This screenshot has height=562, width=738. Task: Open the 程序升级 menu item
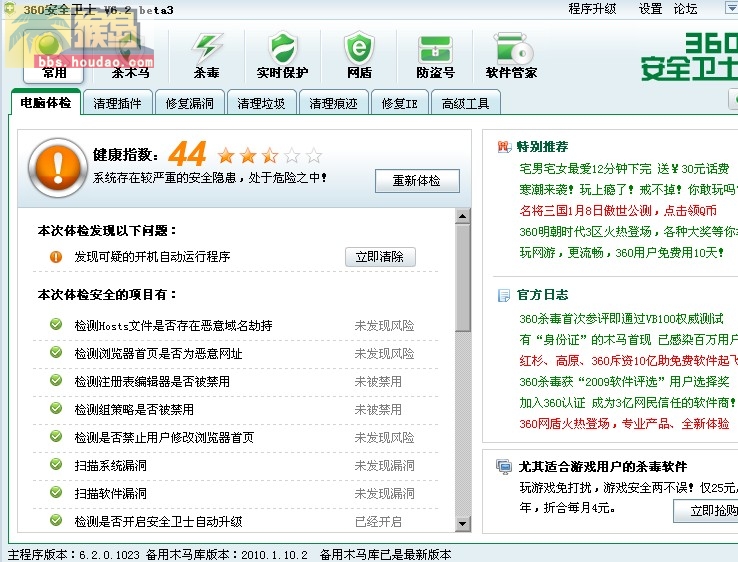click(x=592, y=9)
